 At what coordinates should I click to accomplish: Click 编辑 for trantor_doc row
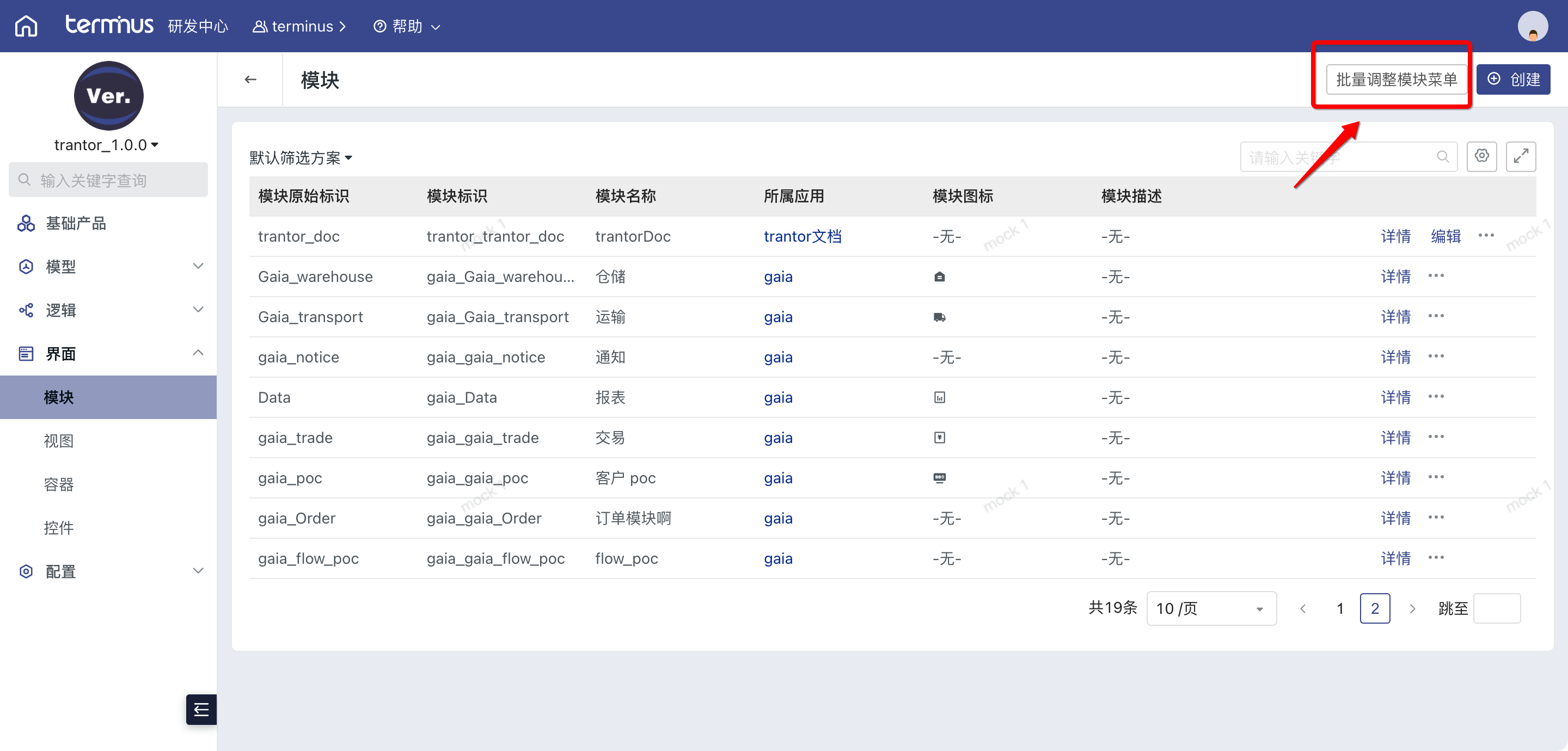[x=1445, y=236]
